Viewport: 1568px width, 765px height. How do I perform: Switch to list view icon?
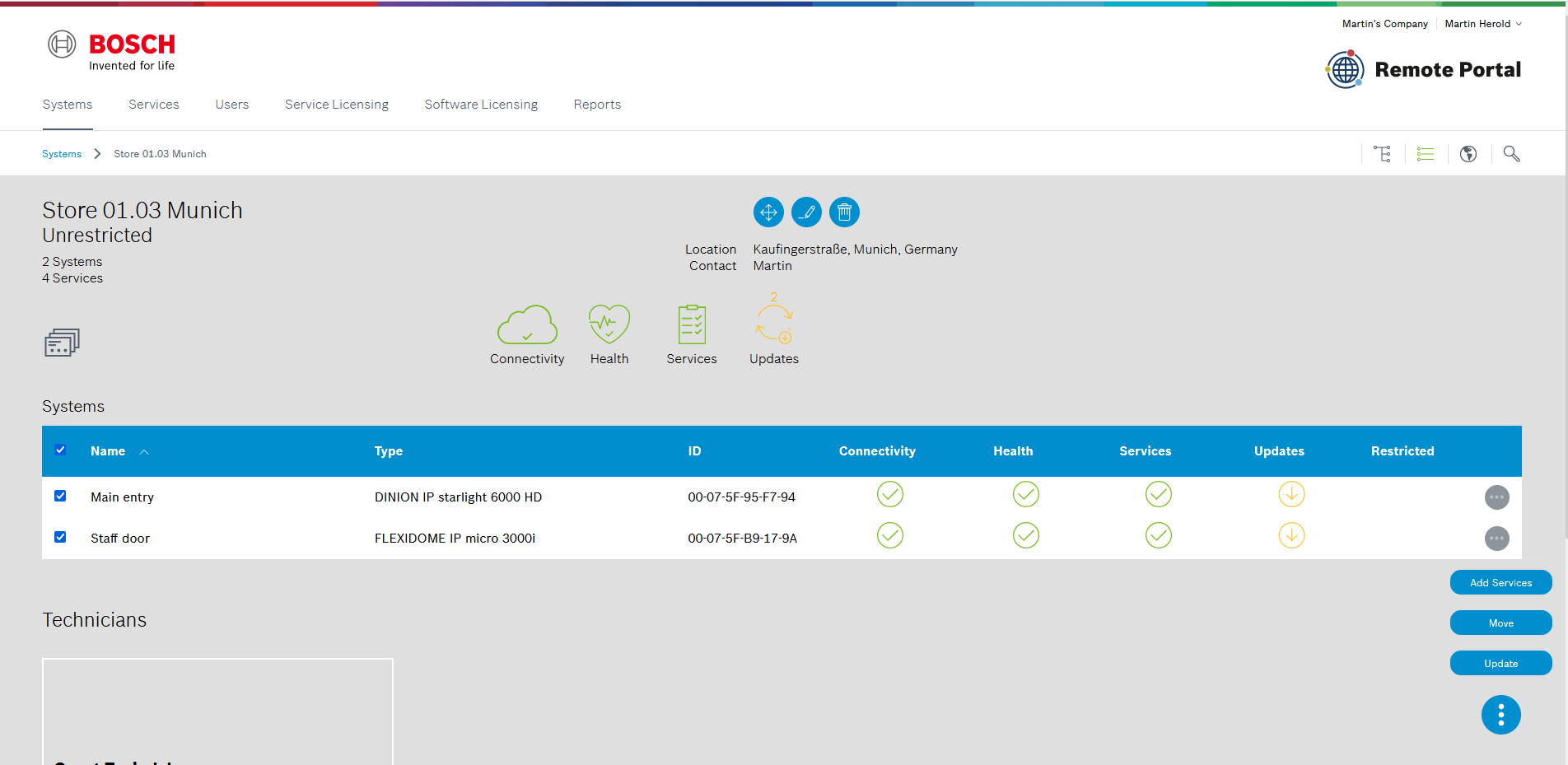point(1426,154)
